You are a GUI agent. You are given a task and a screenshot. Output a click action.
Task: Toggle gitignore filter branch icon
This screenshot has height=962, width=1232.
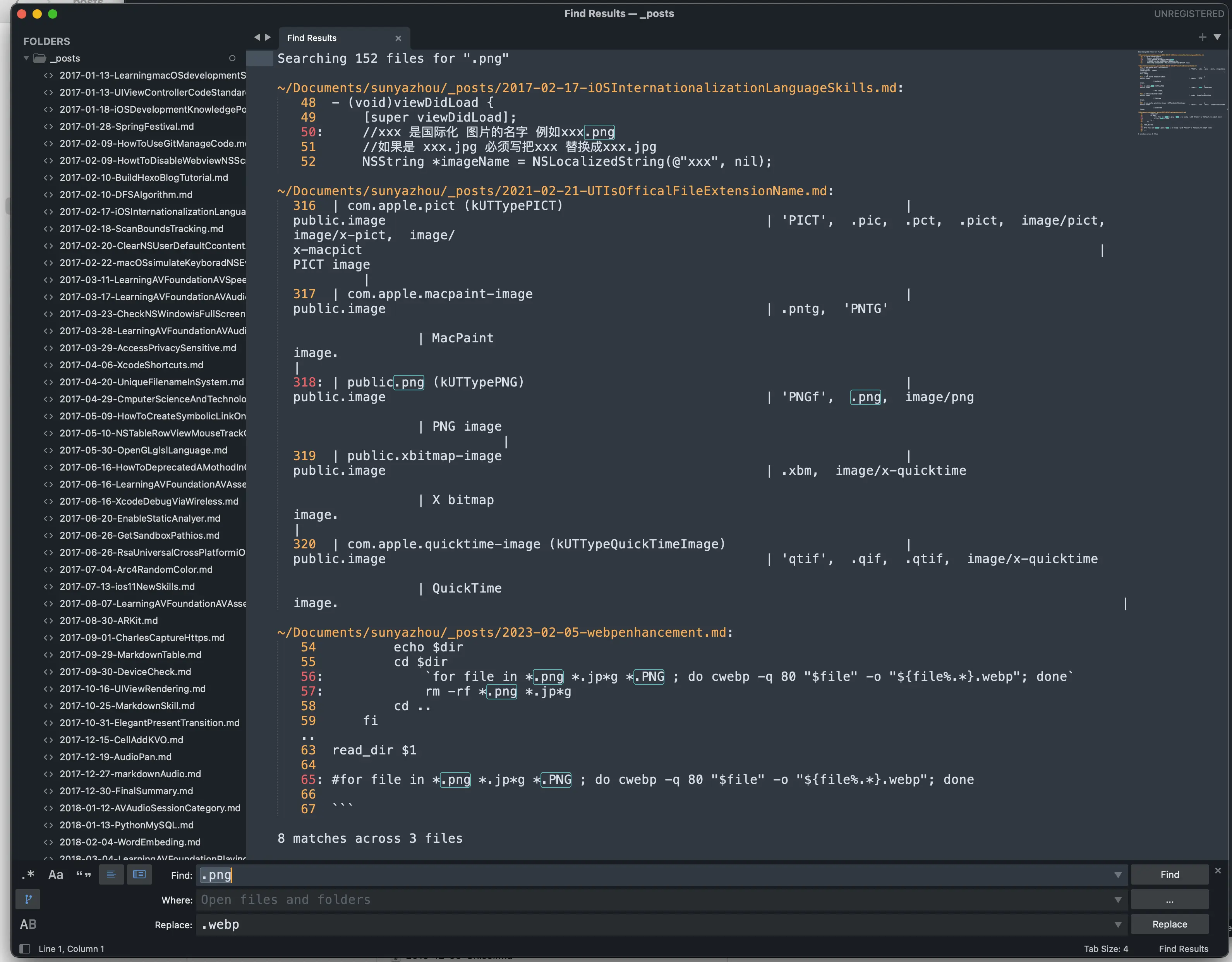pyautogui.click(x=27, y=899)
